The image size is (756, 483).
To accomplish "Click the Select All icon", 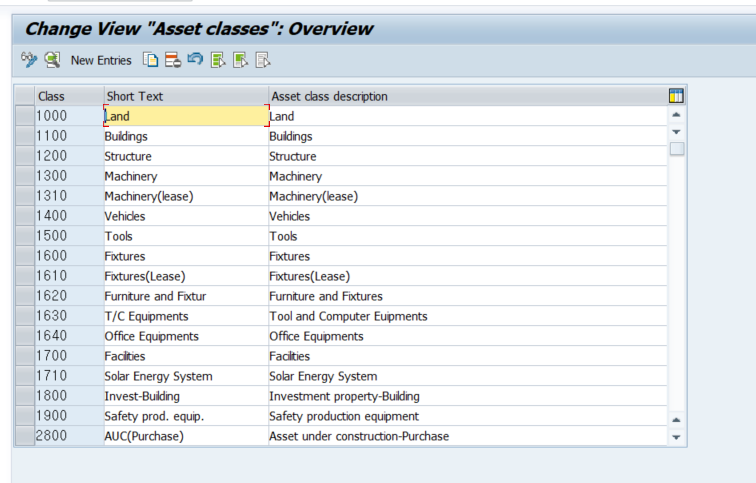I will 218,60.
